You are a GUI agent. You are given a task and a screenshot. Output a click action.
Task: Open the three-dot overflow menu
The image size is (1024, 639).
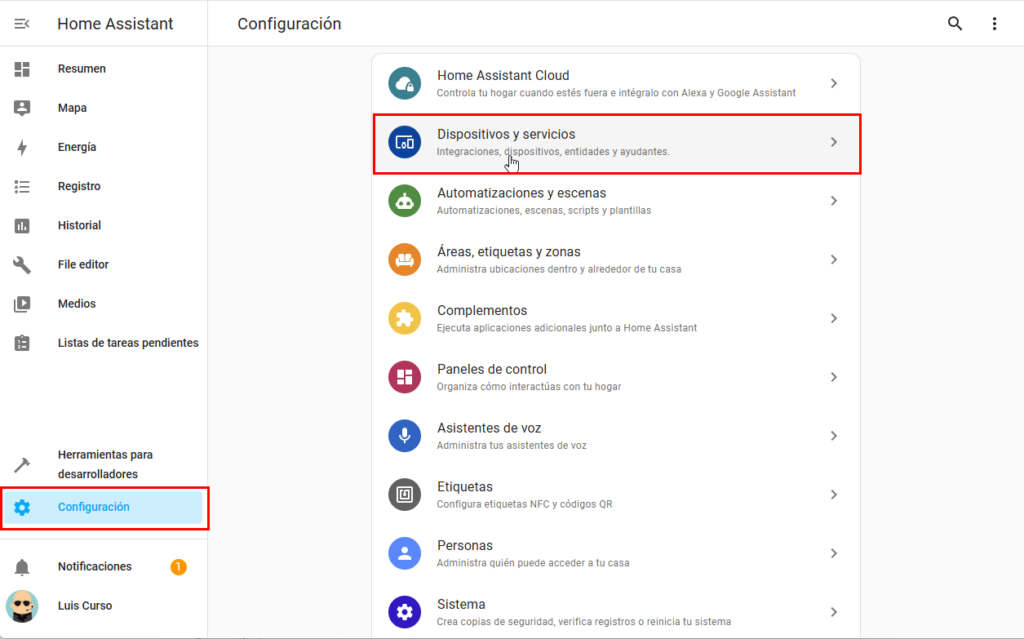click(x=994, y=24)
